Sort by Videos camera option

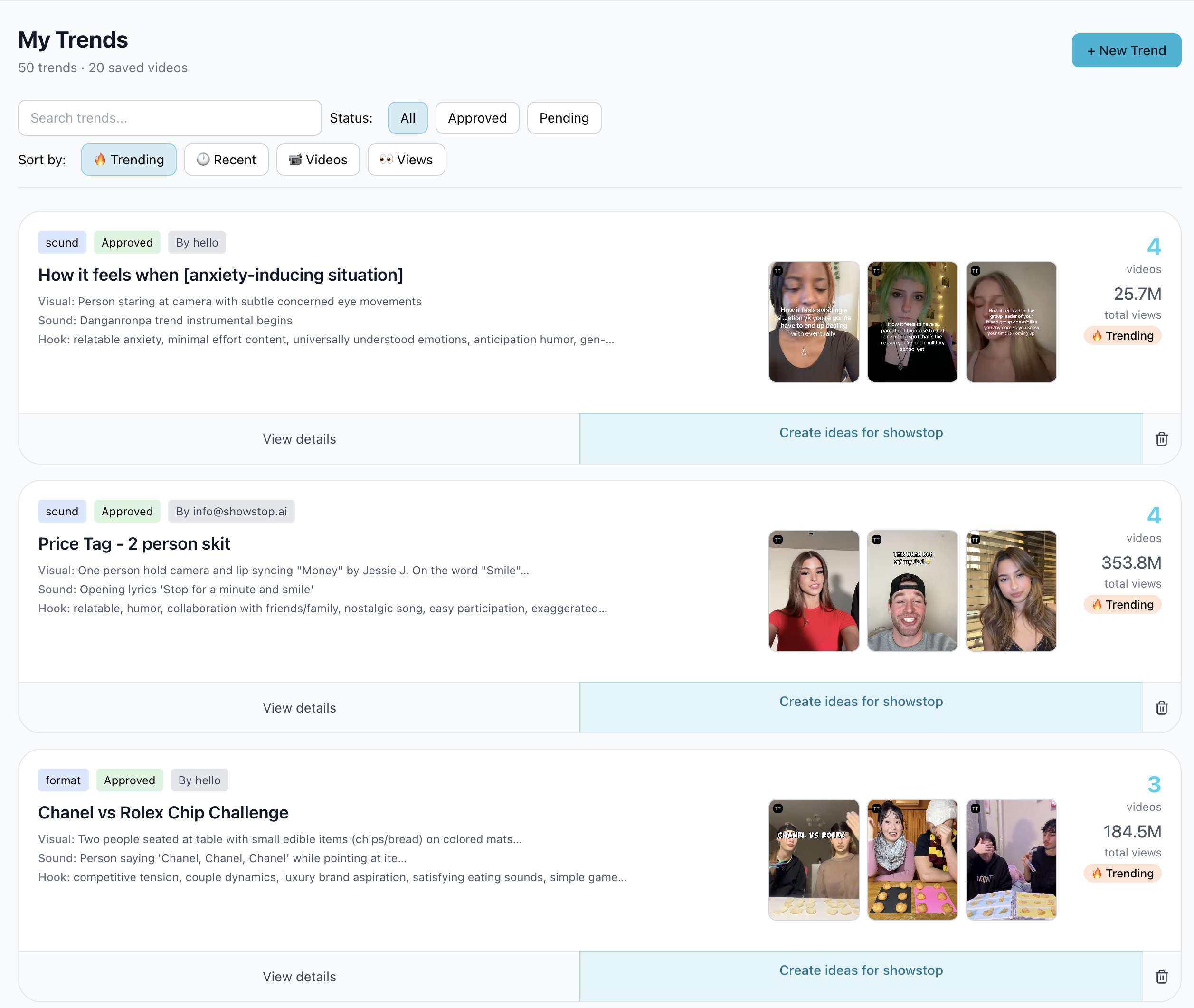pos(318,160)
